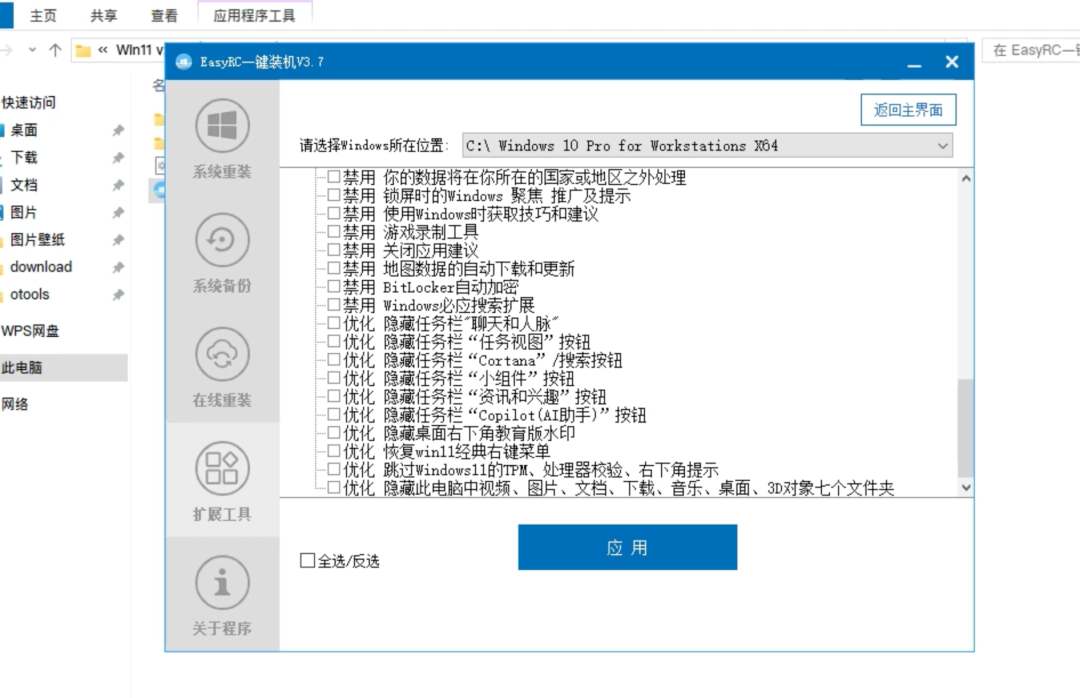Viewport: 1080px width, 698px height.
Task: Check 优化 隐藏桌面右下角教育版水印
Action: tap(333, 433)
